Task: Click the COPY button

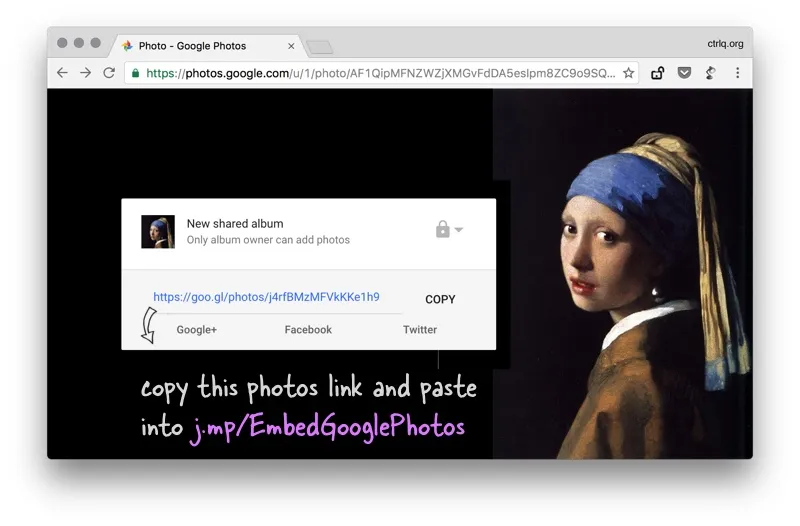Action: [x=440, y=299]
